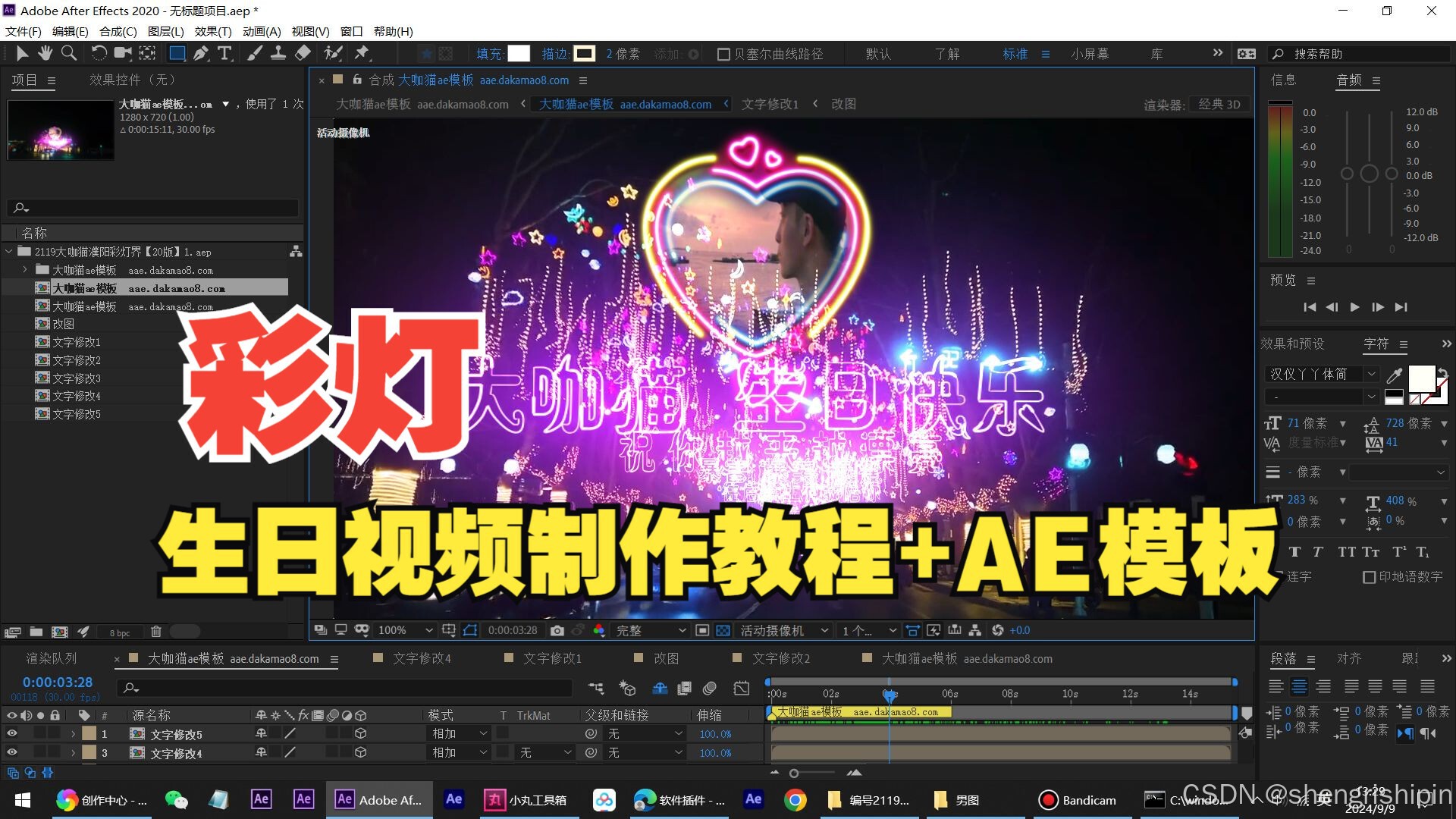This screenshot has width=1456, height=819.
Task: Expand layer 文字修改5 properties
Action: [73, 734]
